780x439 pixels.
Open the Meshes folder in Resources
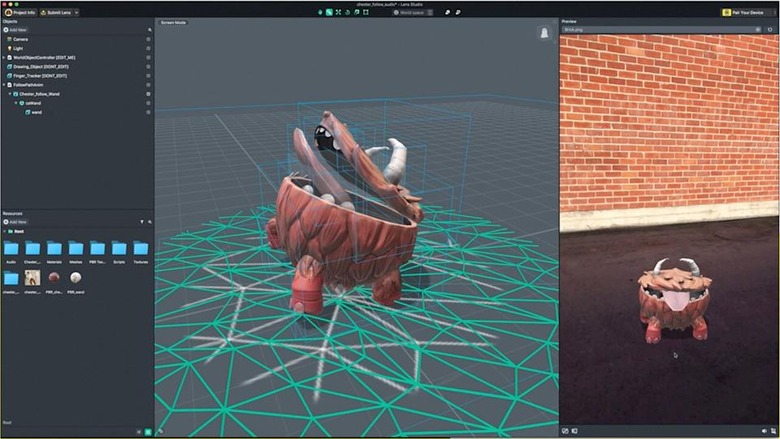pos(76,248)
